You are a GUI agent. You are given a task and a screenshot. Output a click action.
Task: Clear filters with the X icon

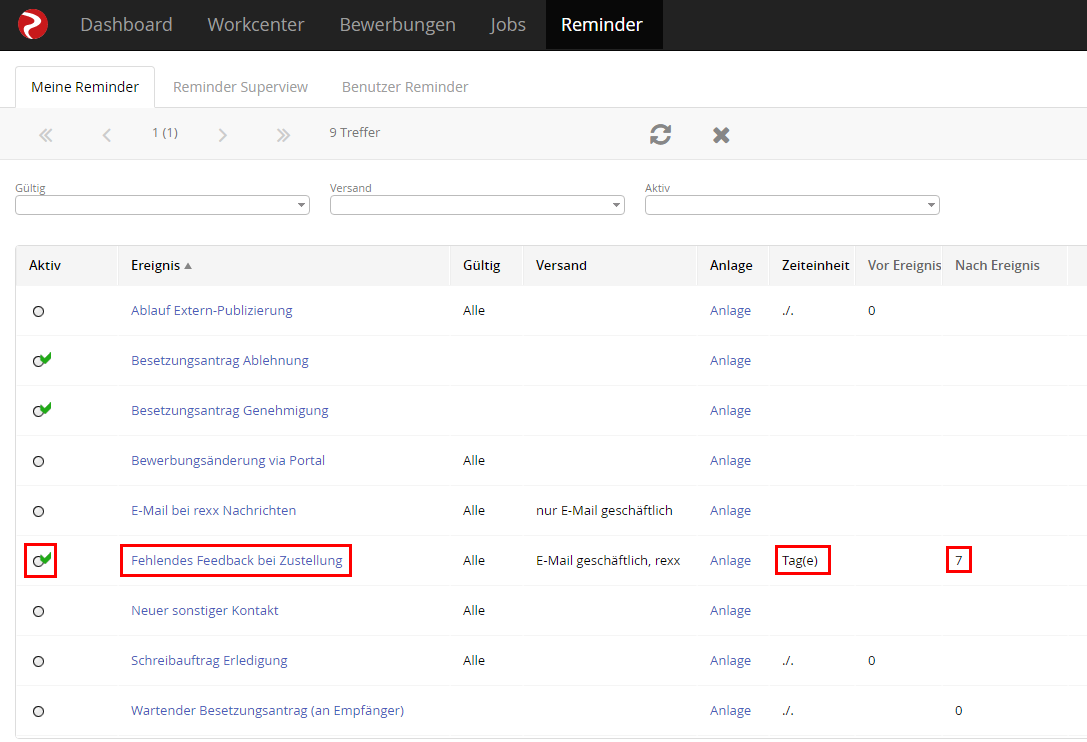[721, 135]
